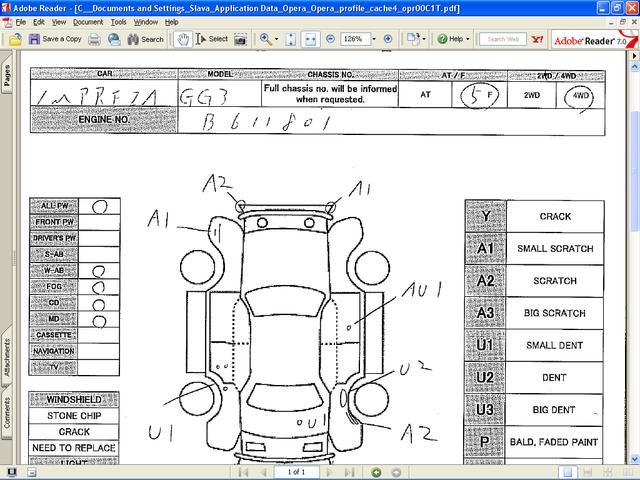Click the Print icon in toolbar
The image size is (640, 480).
click(x=94, y=39)
